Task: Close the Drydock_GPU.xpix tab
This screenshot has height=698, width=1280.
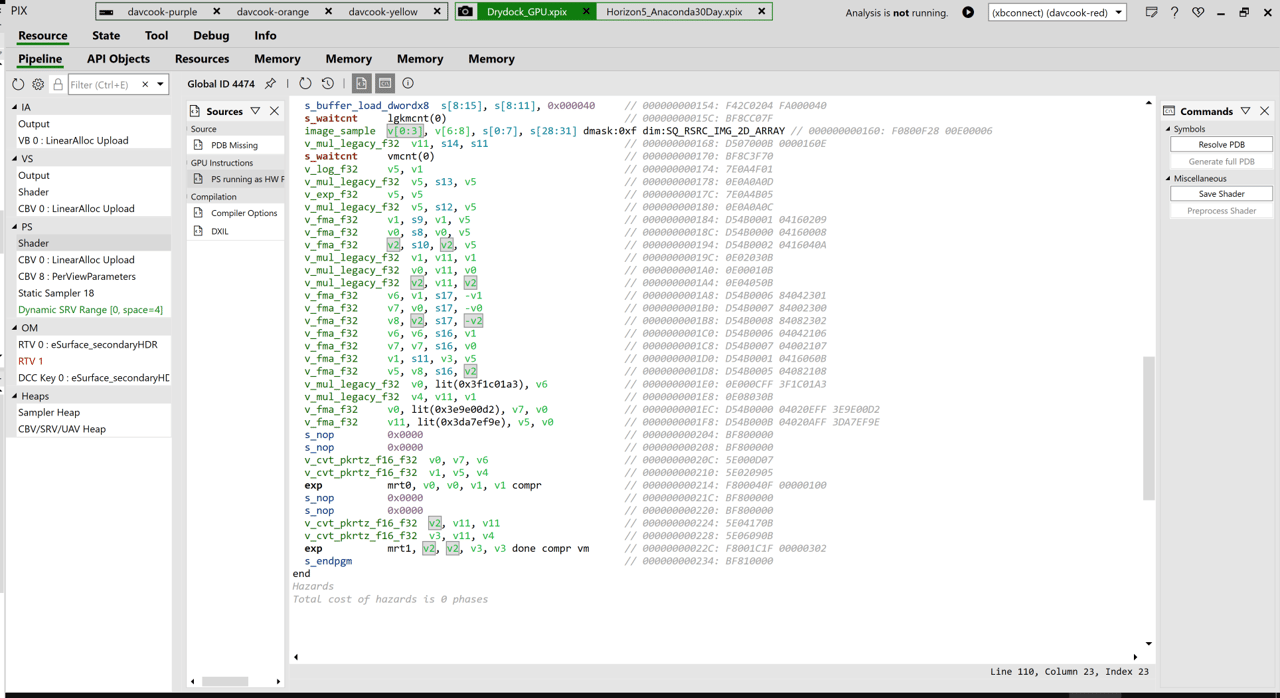Action: [x=586, y=12]
